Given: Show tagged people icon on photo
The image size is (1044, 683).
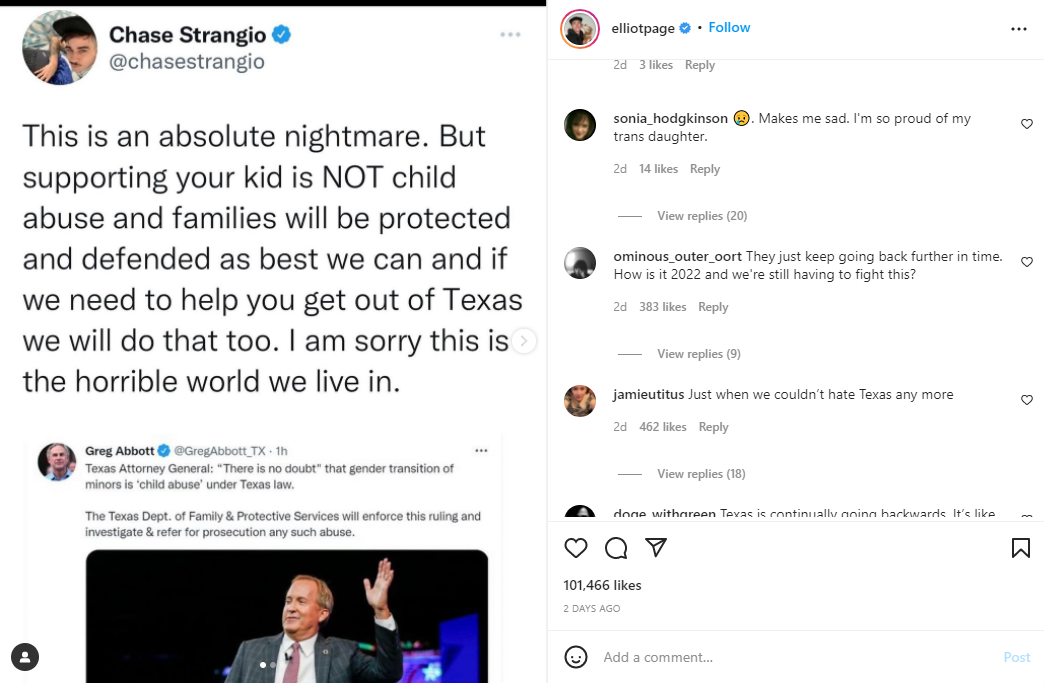Looking at the screenshot, I should (25, 657).
